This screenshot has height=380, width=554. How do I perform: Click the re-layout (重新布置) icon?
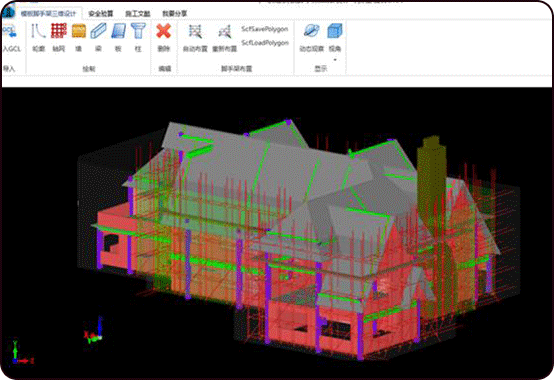(x=224, y=32)
